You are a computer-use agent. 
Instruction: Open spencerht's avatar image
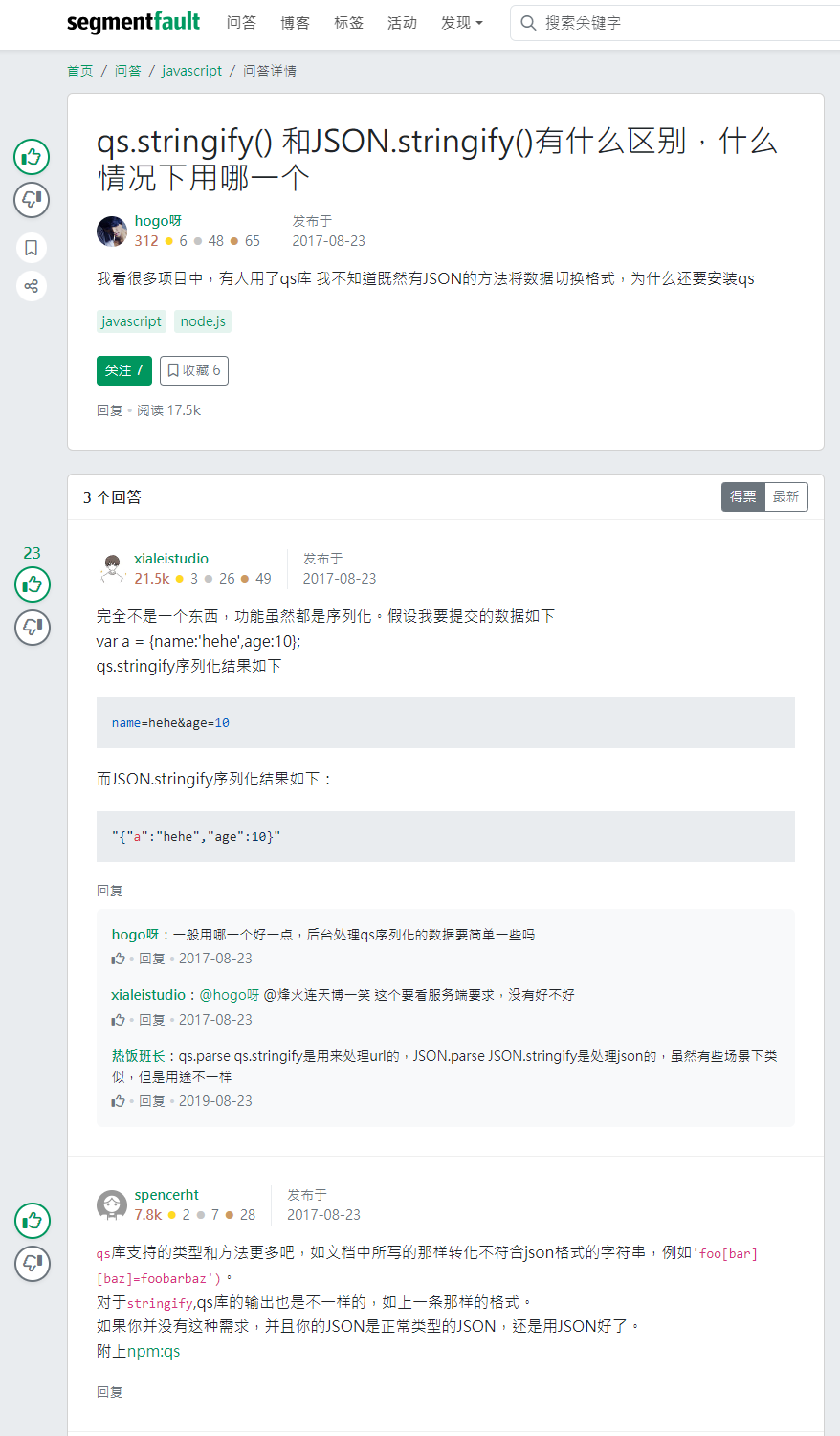pos(112,1205)
